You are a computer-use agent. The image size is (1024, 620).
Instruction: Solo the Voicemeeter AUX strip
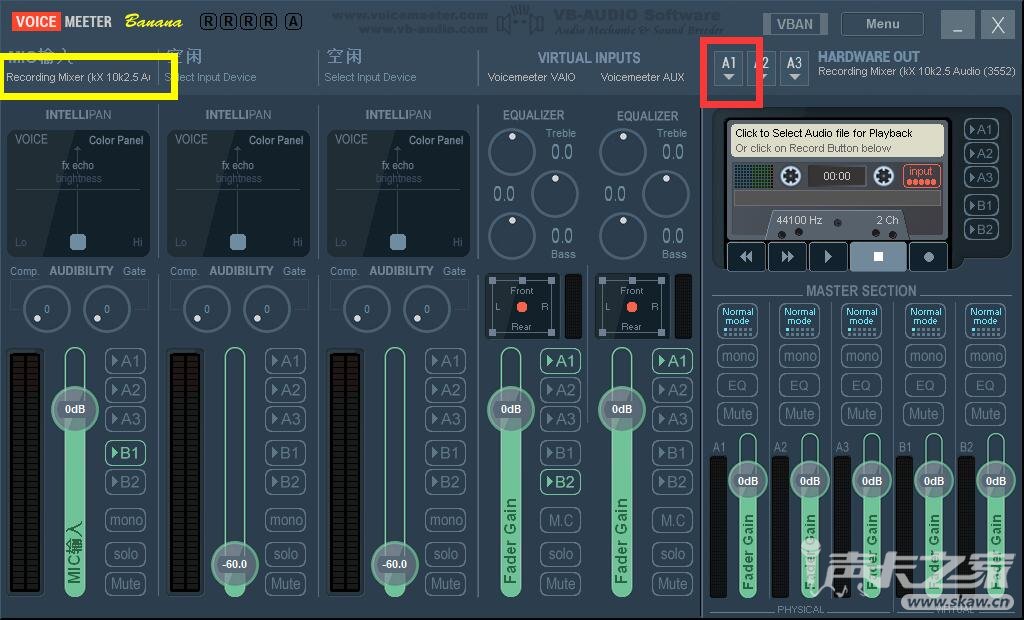click(x=672, y=554)
